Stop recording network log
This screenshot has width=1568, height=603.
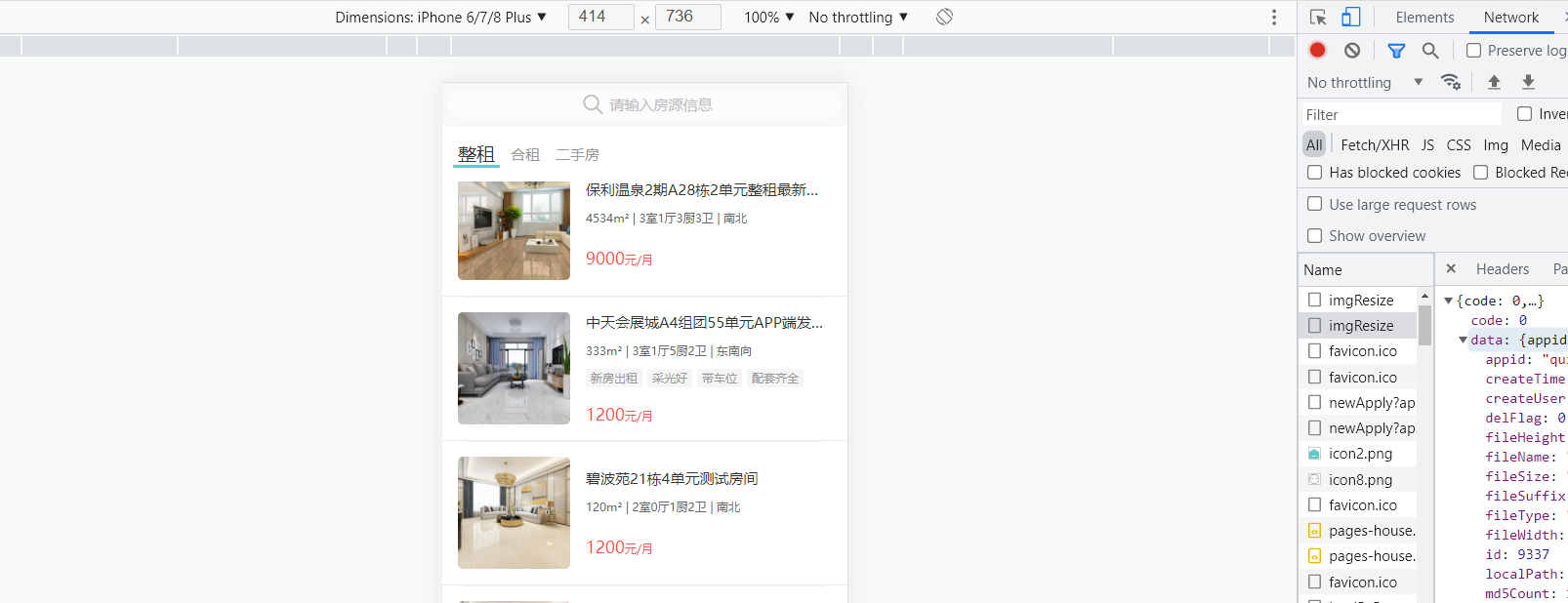click(x=1317, y=50)
